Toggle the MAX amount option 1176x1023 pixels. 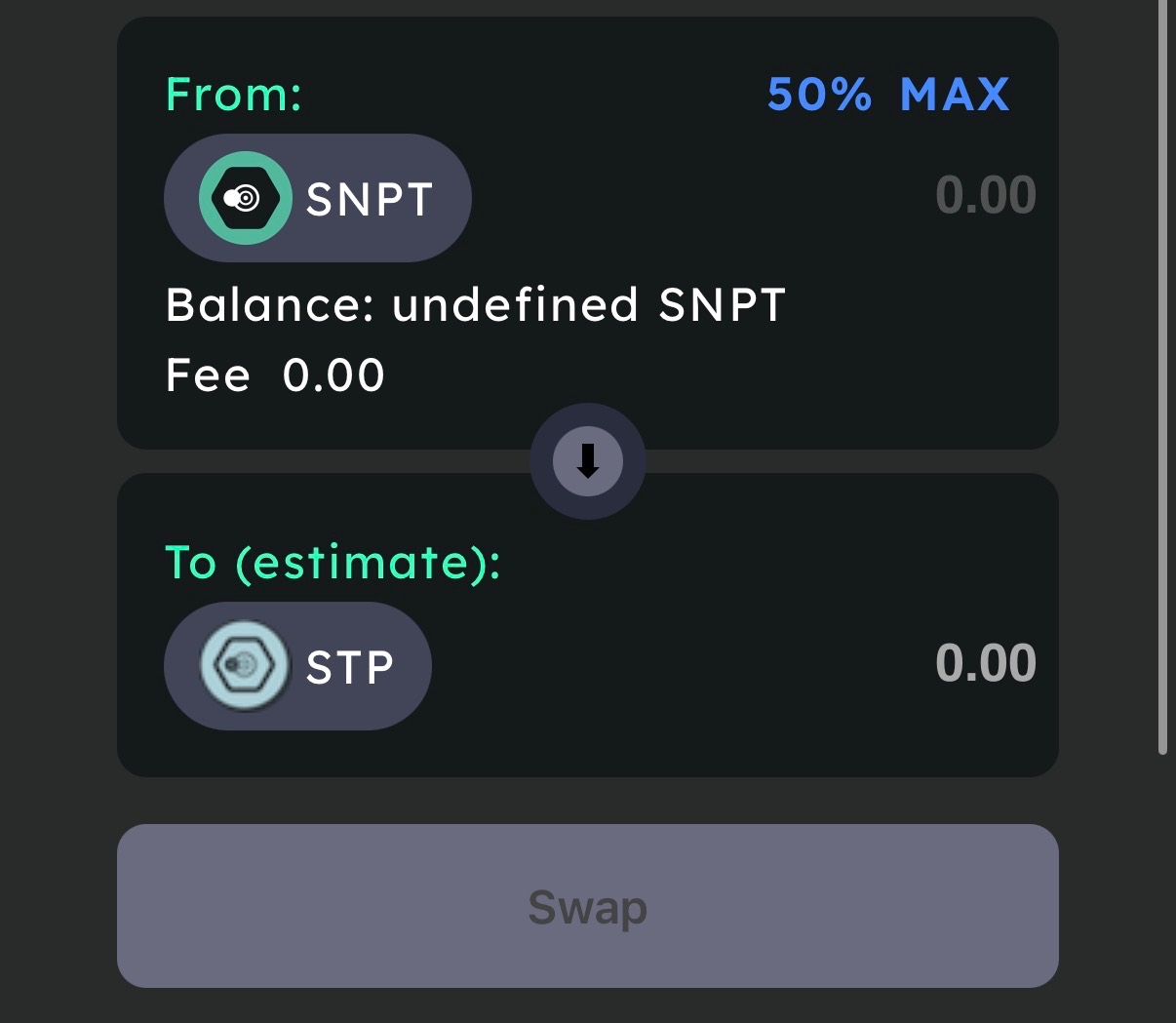click(955, 94)
